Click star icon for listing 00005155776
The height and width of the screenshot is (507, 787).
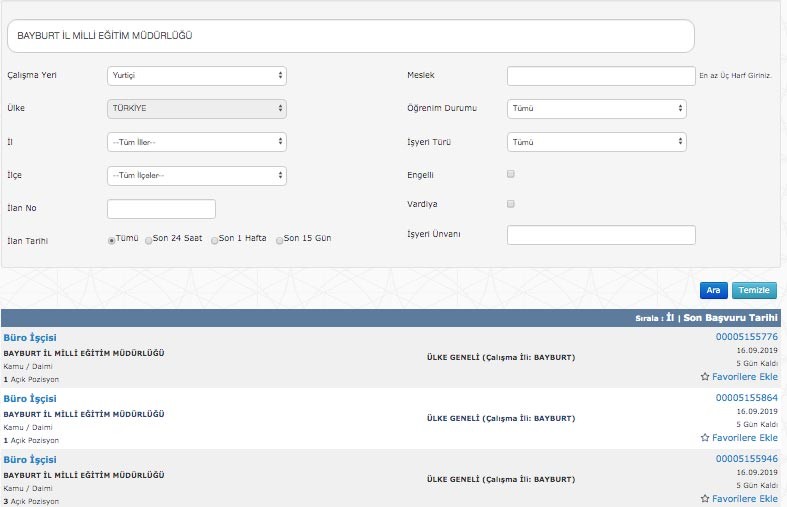pyautogui.click(x=704, y=378)
